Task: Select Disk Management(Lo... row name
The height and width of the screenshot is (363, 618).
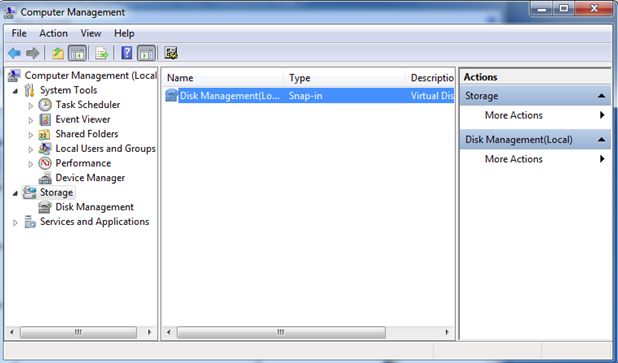Action: (x=230, y=96)
